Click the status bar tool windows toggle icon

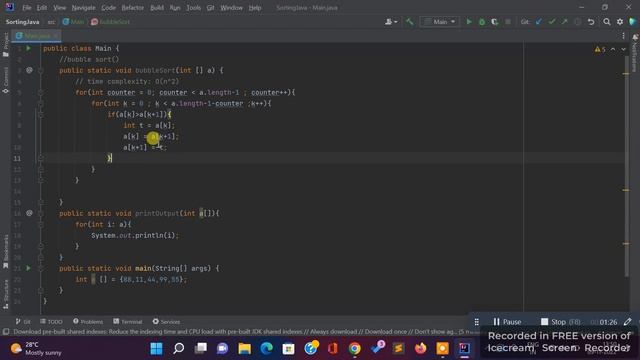6,332
